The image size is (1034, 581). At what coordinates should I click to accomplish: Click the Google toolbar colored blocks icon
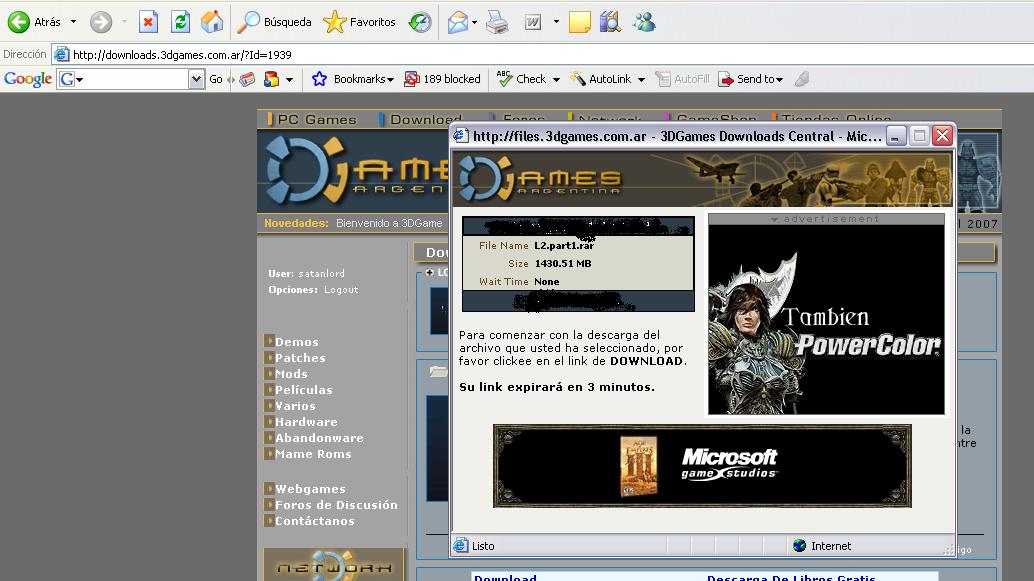pos(271,79)
